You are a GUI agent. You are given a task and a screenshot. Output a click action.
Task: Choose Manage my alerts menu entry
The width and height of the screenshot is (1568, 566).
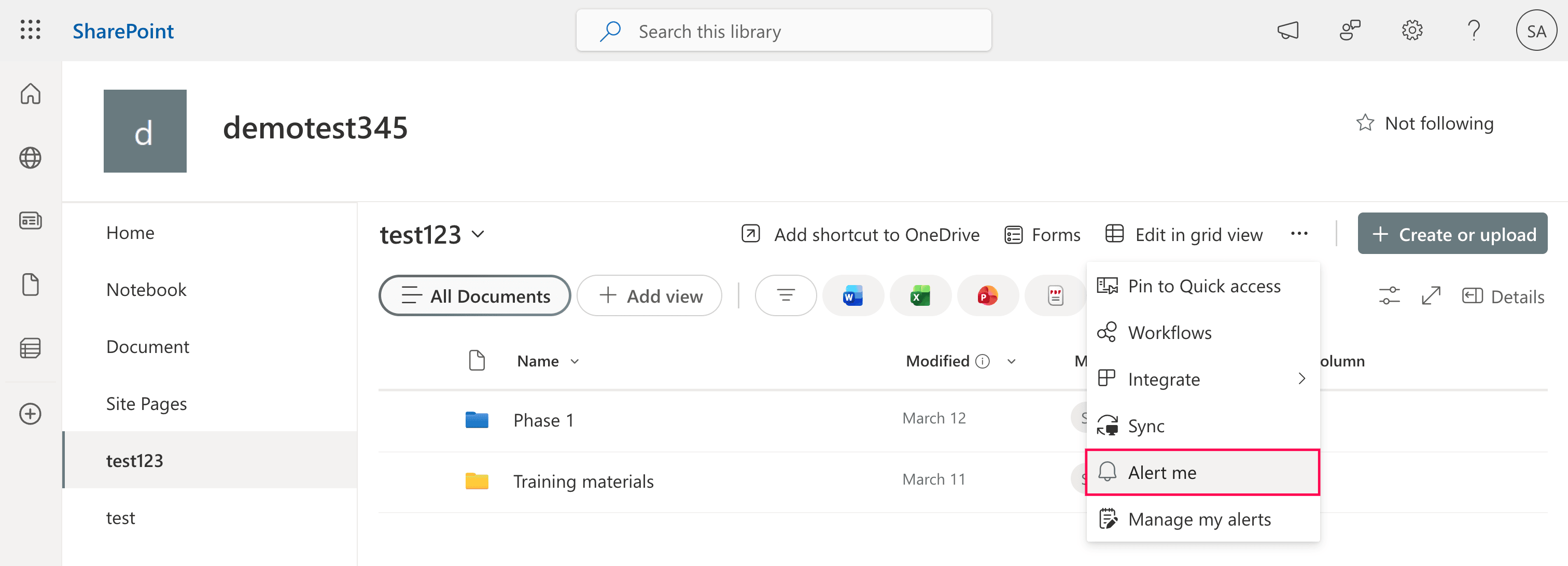pos(1199,519)
